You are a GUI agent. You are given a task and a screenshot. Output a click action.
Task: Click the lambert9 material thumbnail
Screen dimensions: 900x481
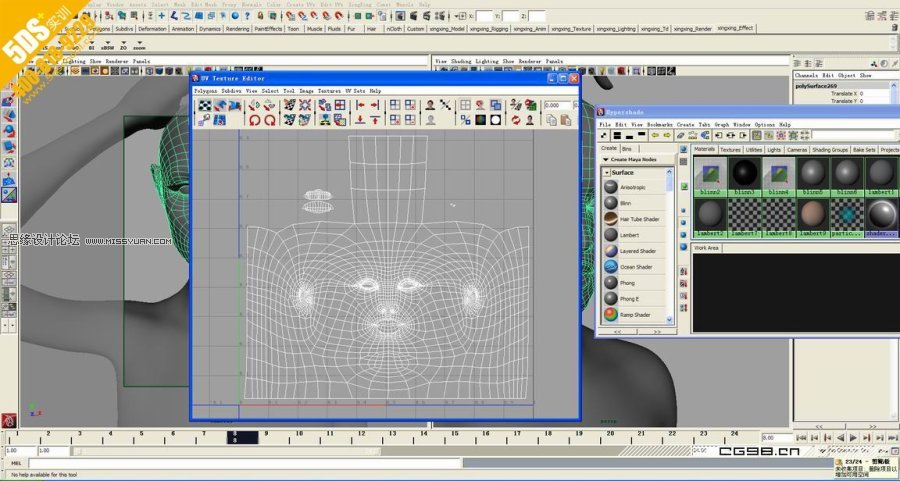tap(813, 214)
